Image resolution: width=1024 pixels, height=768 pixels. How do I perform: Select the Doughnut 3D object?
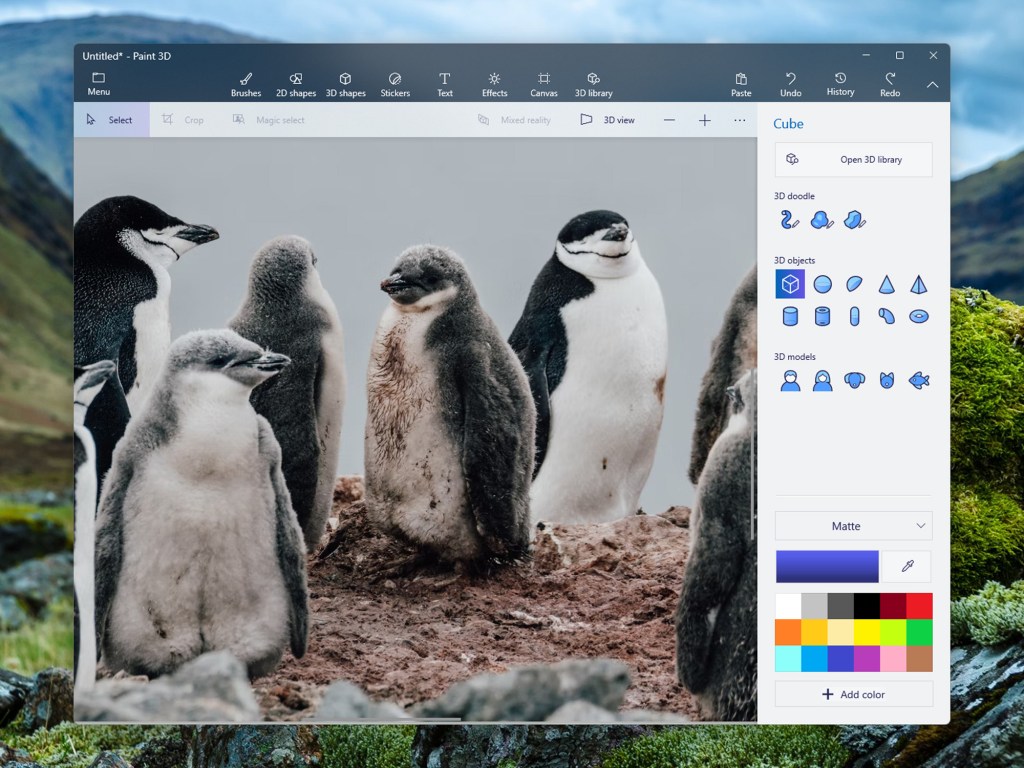coord(918,317)
